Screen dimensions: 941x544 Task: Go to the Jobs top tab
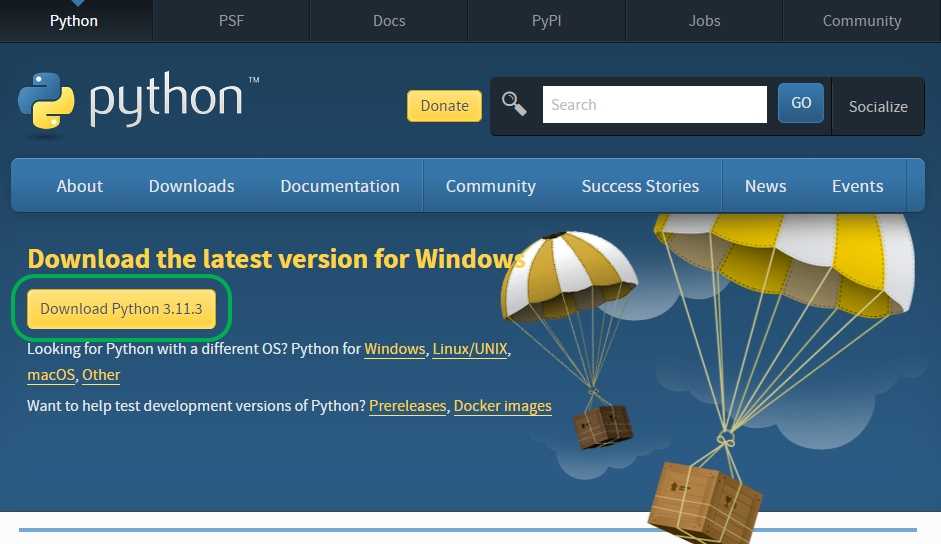point(704,20)
